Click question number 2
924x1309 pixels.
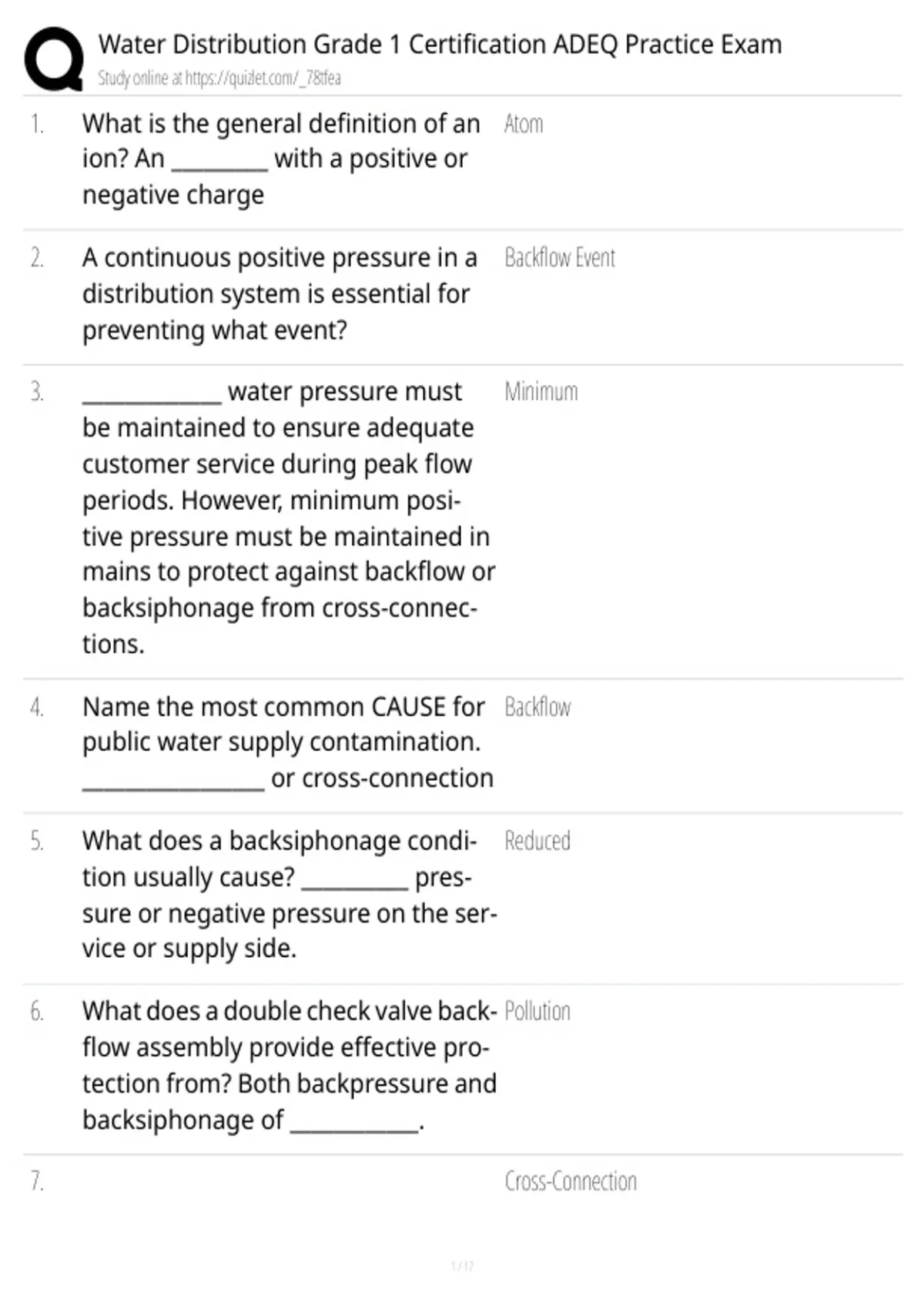point(37,258)
